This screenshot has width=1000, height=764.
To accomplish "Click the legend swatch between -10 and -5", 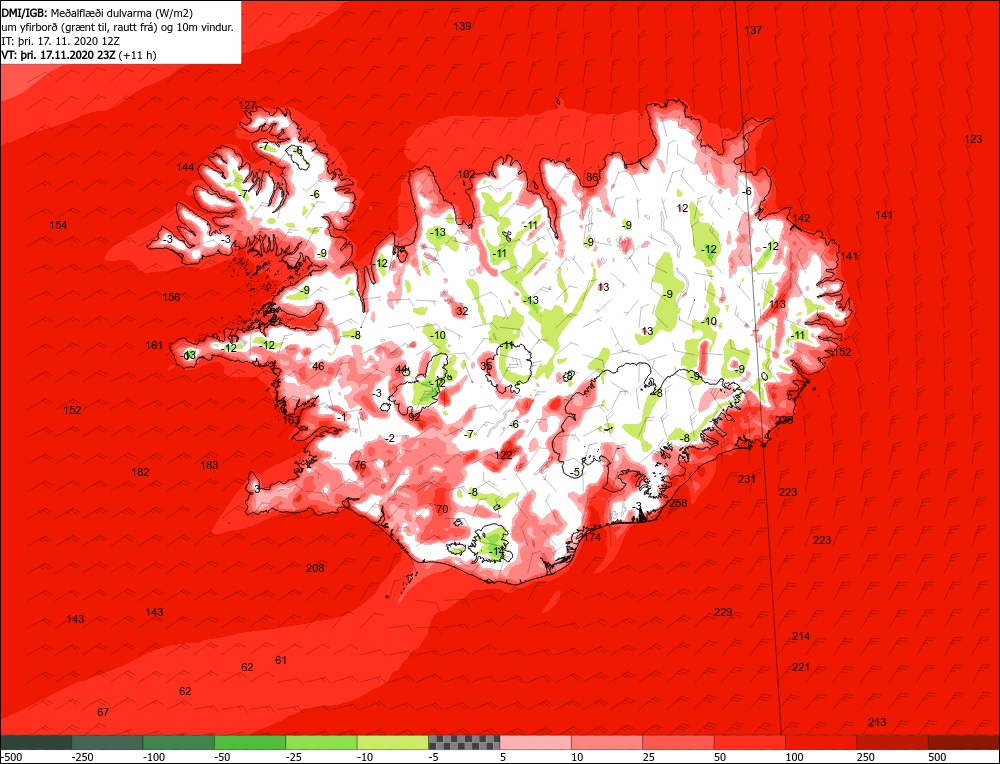I will coord(393,742).
